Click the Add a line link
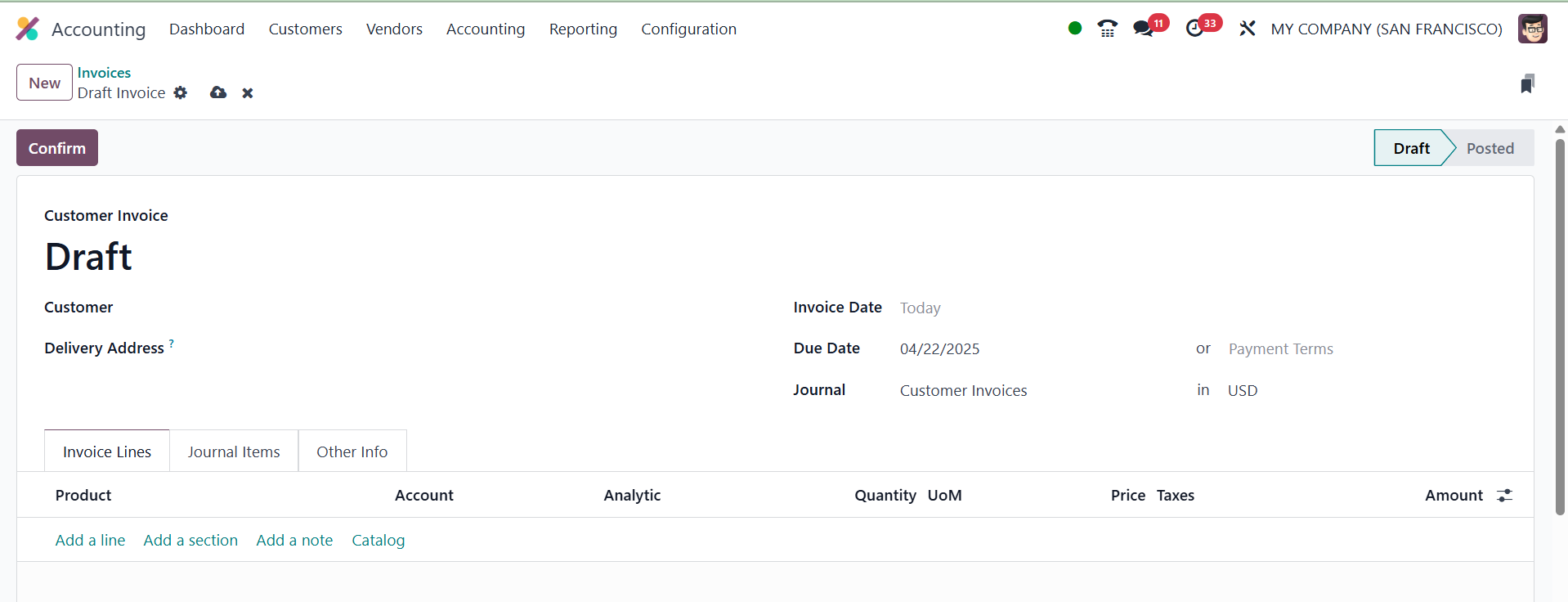This screenshot has height=602, width=1568. tap(90, 541)
